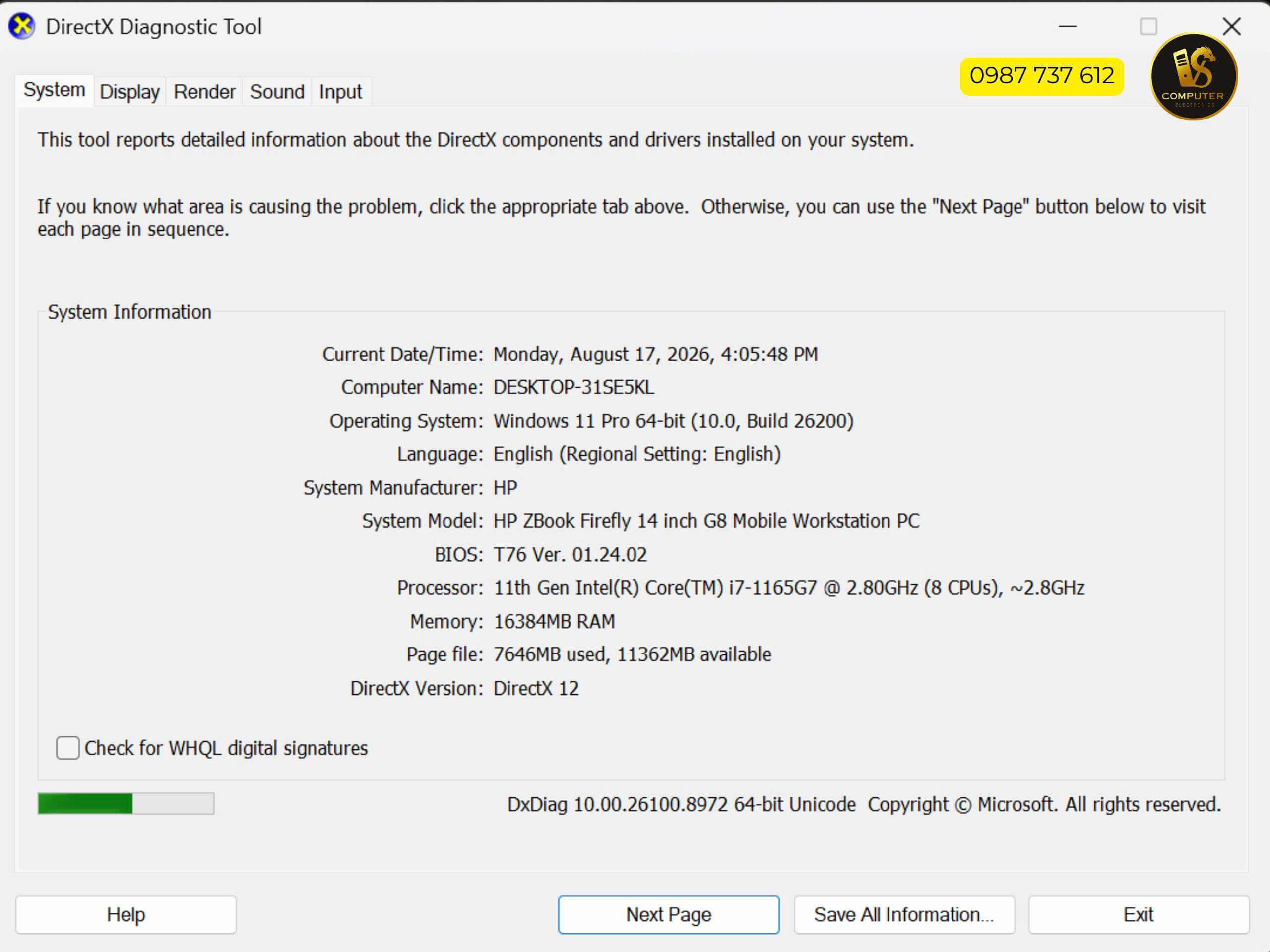
Task: Click the green loading progress bar
Action: (126, 803)
